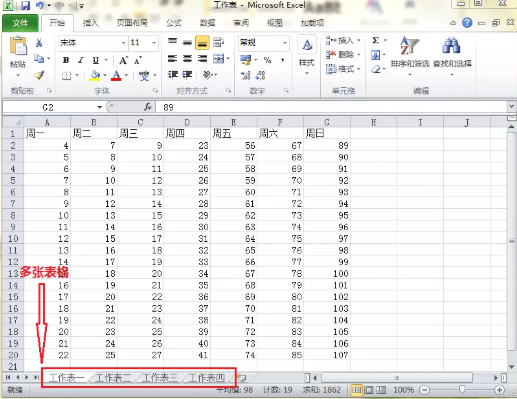Click the zoom slider handle

point(462,390)
